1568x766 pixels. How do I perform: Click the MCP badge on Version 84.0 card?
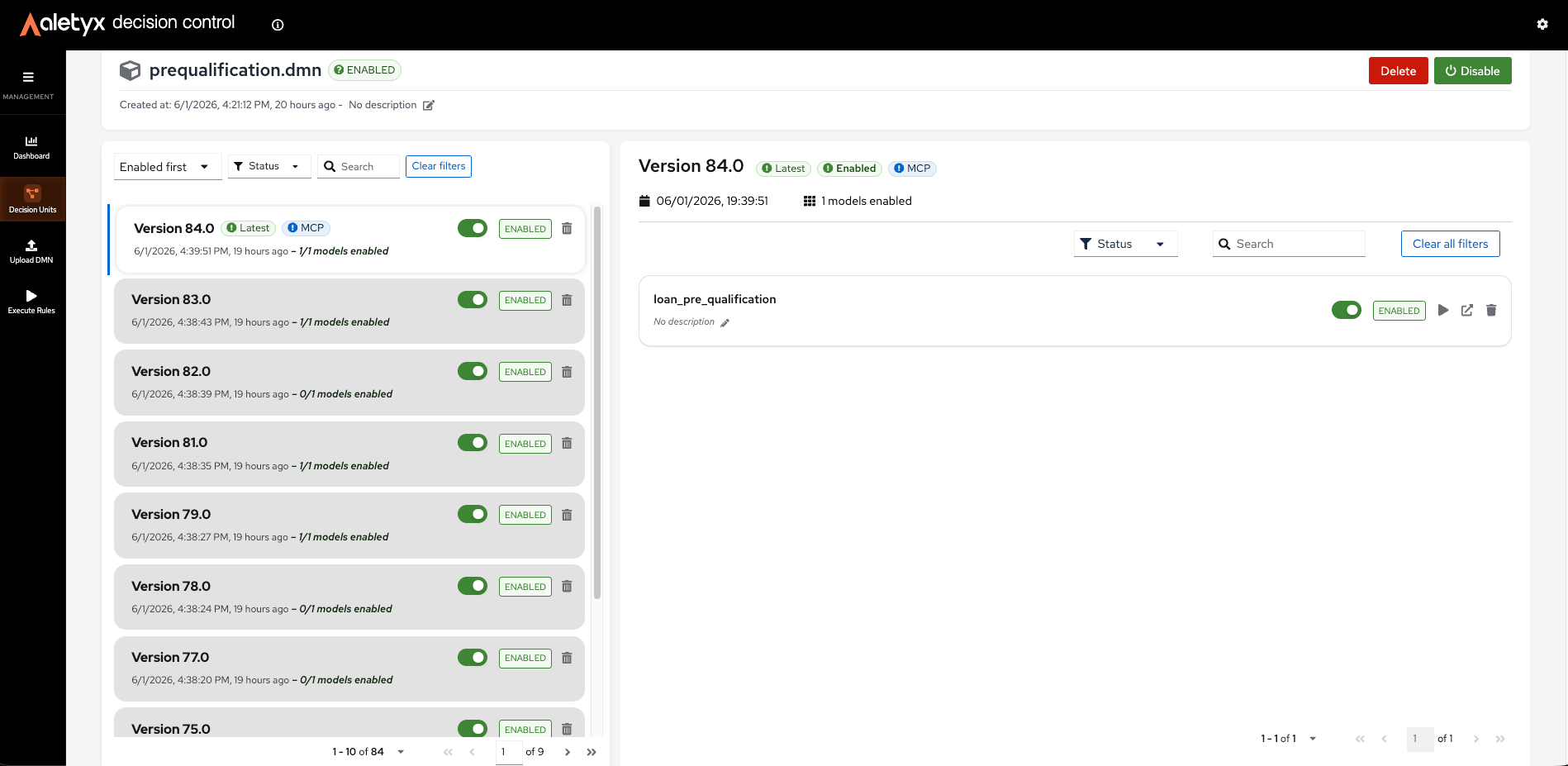click(x=306, y=228)
